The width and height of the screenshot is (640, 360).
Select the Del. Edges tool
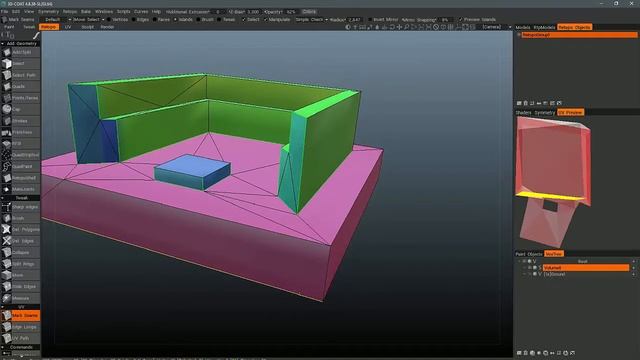20,241
